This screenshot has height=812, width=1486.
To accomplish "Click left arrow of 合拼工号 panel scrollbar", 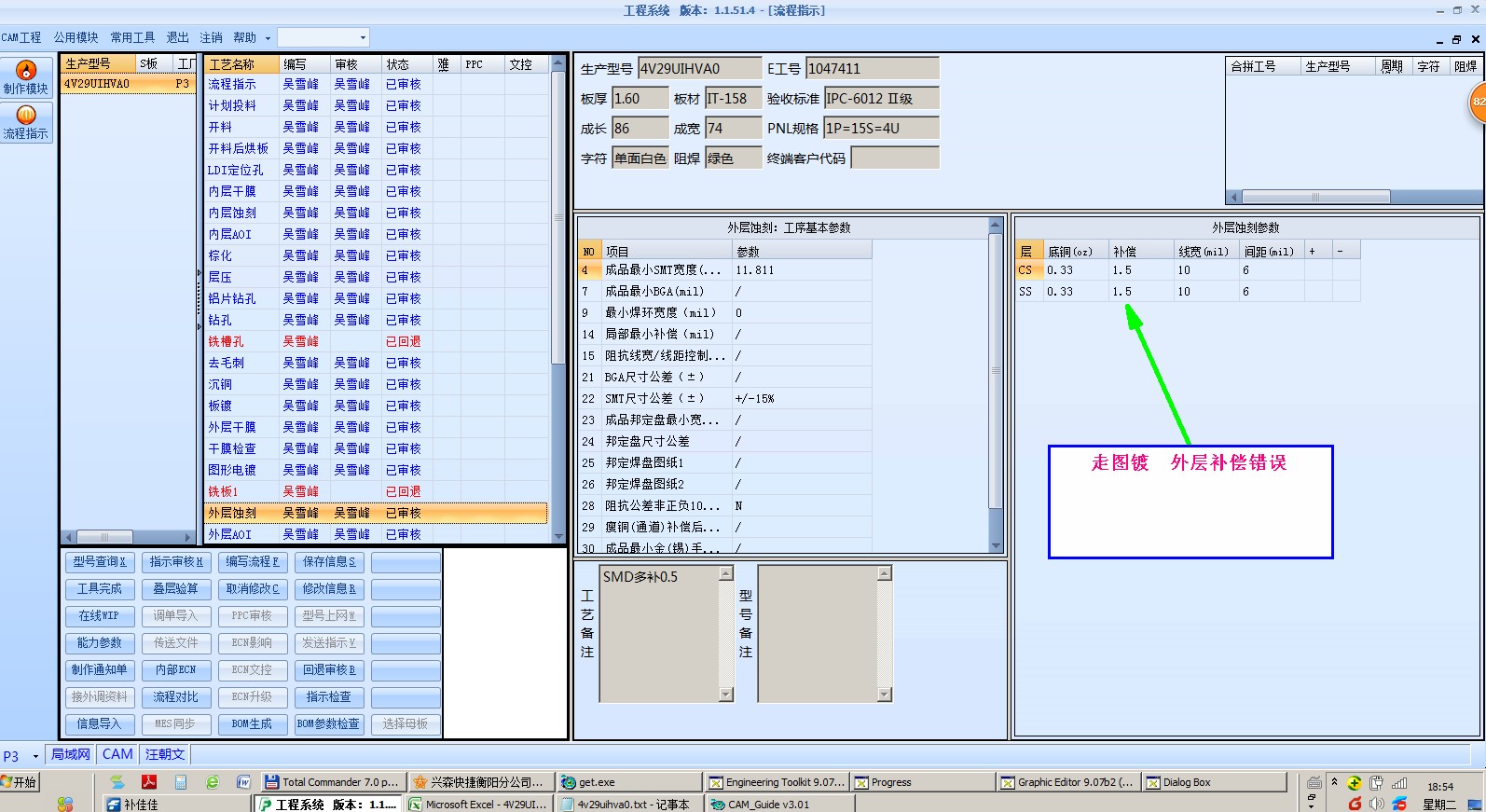I will tap(1235, 197).
